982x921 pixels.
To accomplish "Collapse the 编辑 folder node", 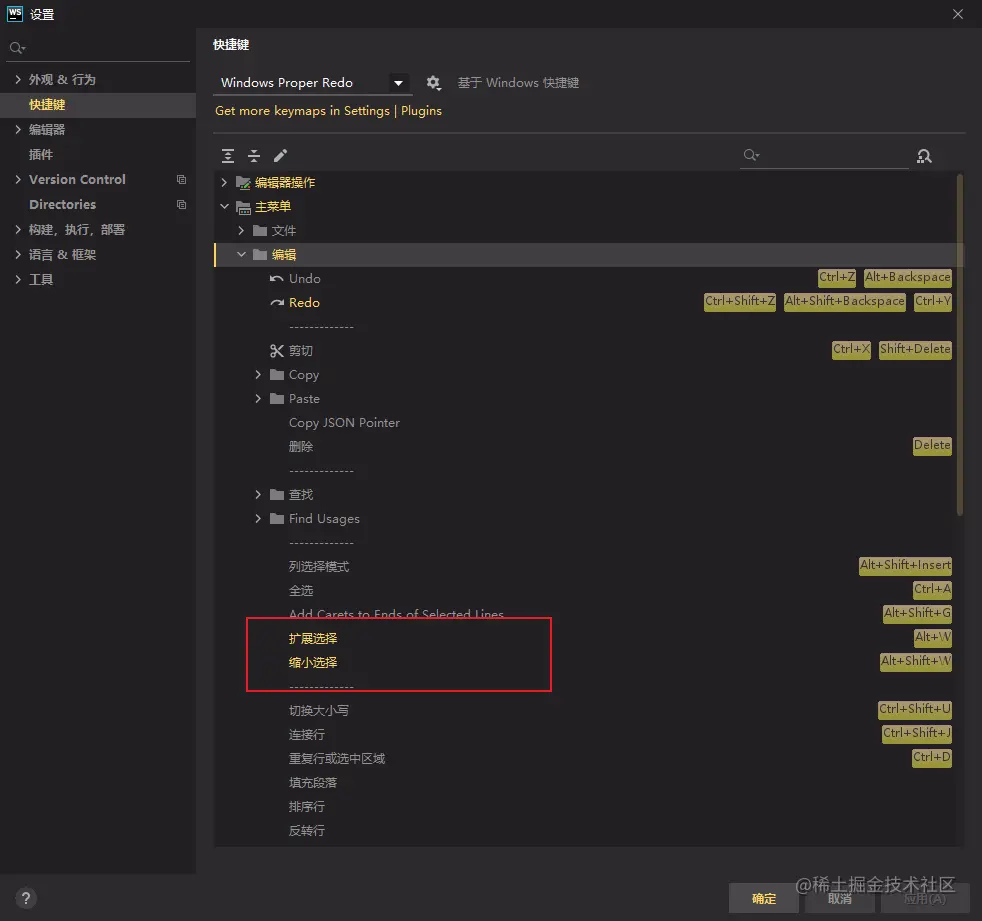I will tap(241, 254).
